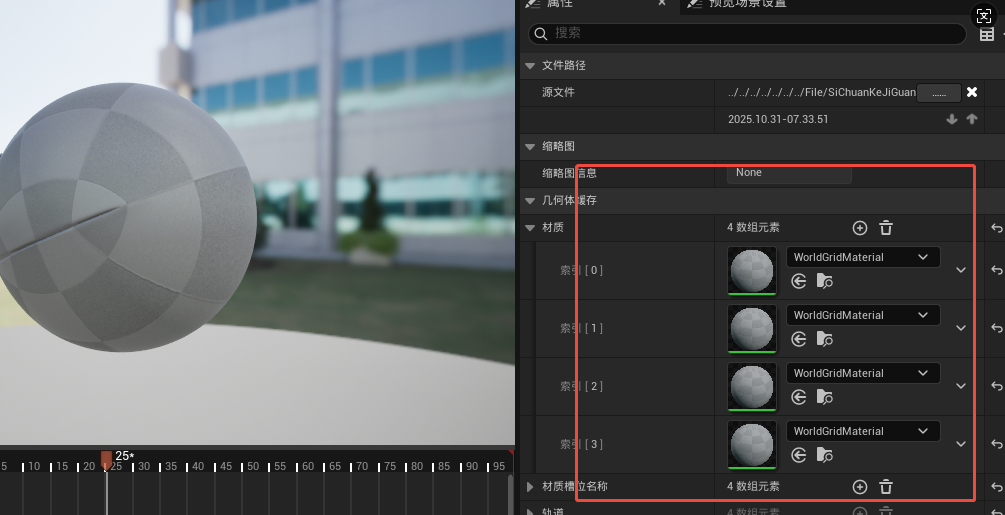
Task: Click the screenshot capture icon at top right
Action: (x=984, y=17)
